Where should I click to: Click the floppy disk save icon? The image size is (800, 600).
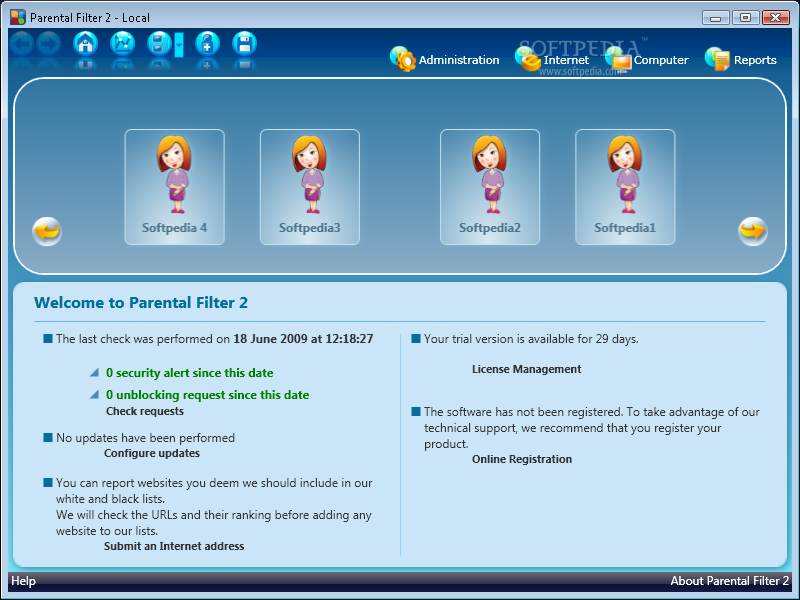click(244, 44)
